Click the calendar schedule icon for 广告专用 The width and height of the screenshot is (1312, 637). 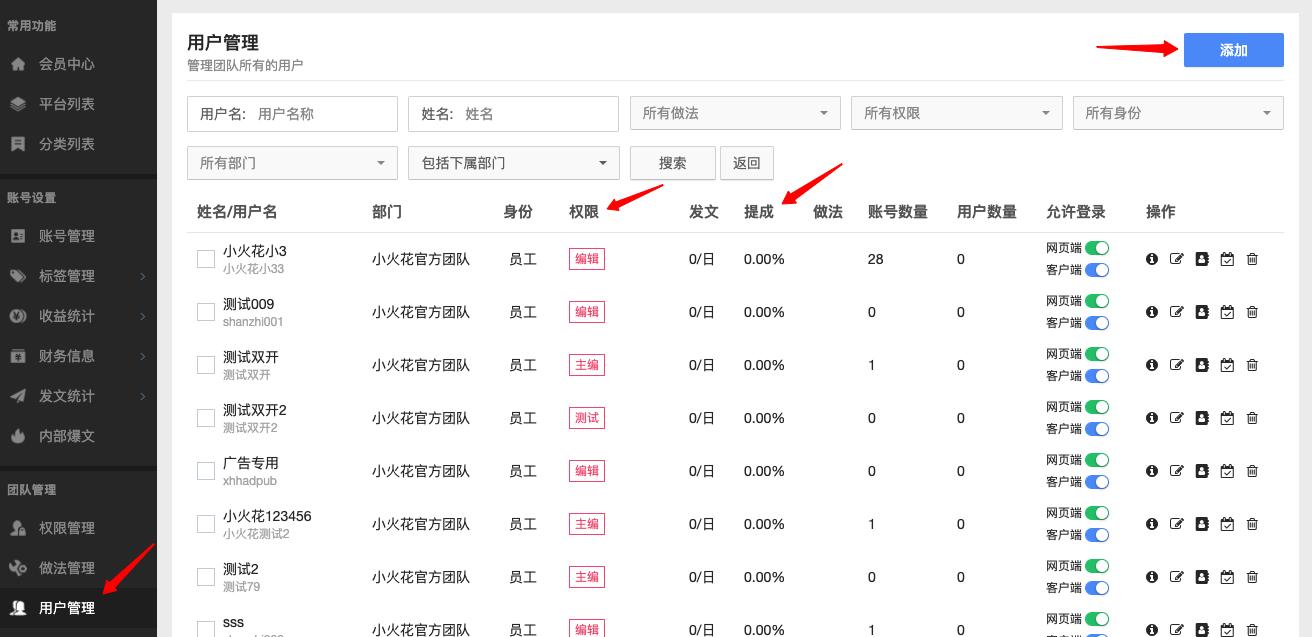pos(1227,471)
